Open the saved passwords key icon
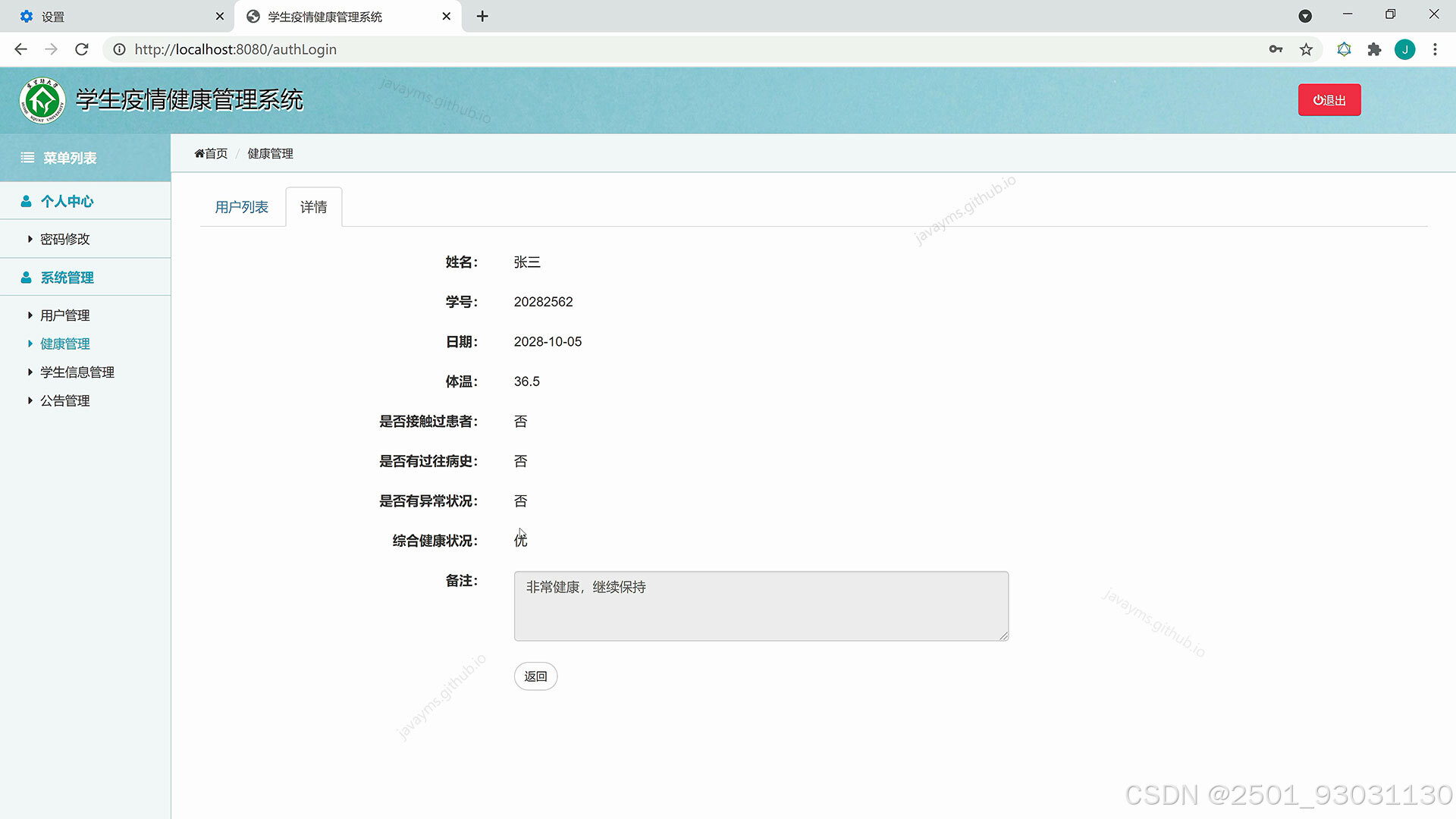Screen dimensions: 1456x819 1276,49
